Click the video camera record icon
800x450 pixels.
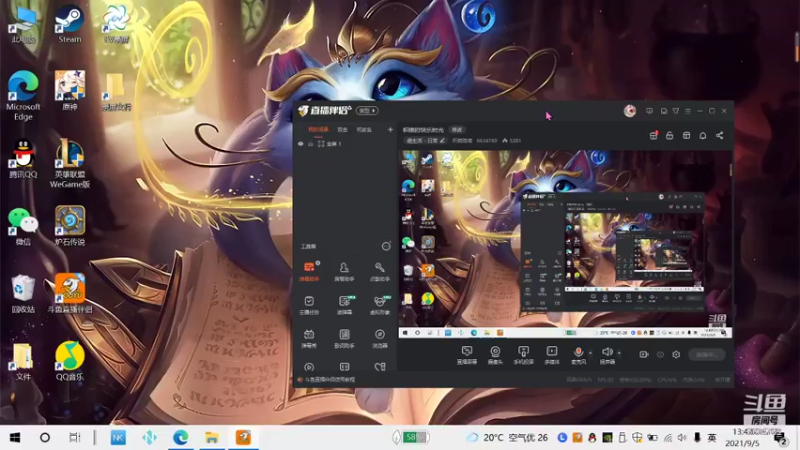pyautogui.click(x=643, y=354)
